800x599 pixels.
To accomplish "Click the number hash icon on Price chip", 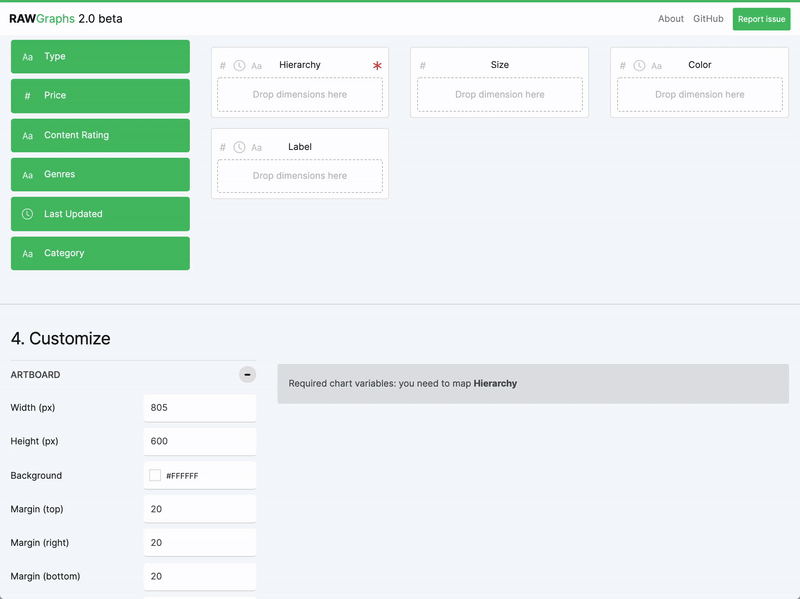I will coord(28,96).
